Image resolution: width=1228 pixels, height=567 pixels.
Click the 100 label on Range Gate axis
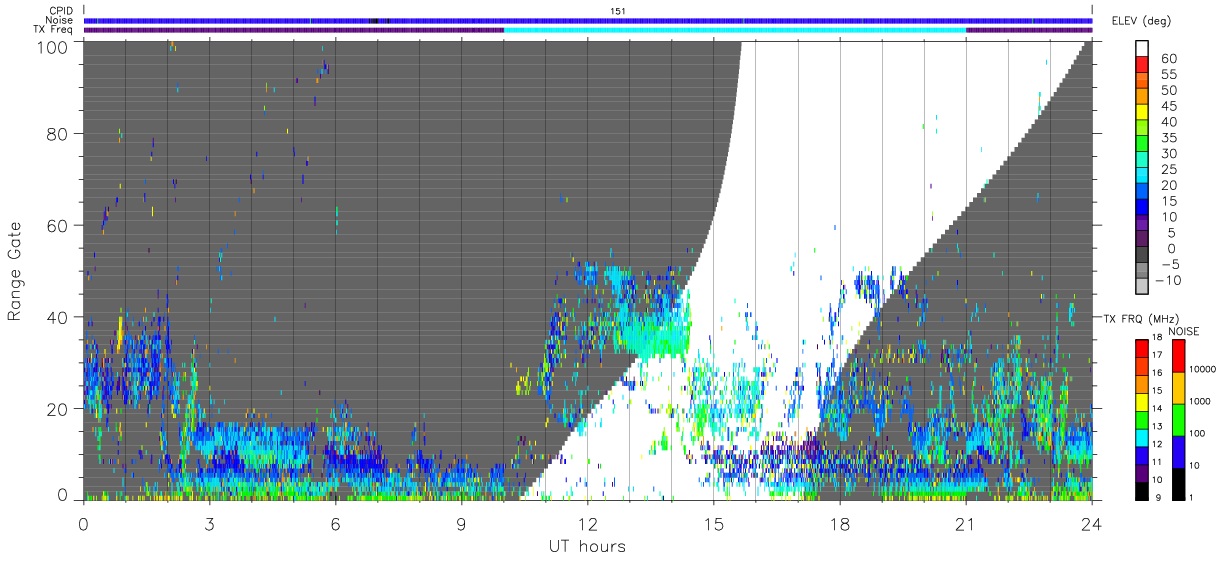[54, 47]
